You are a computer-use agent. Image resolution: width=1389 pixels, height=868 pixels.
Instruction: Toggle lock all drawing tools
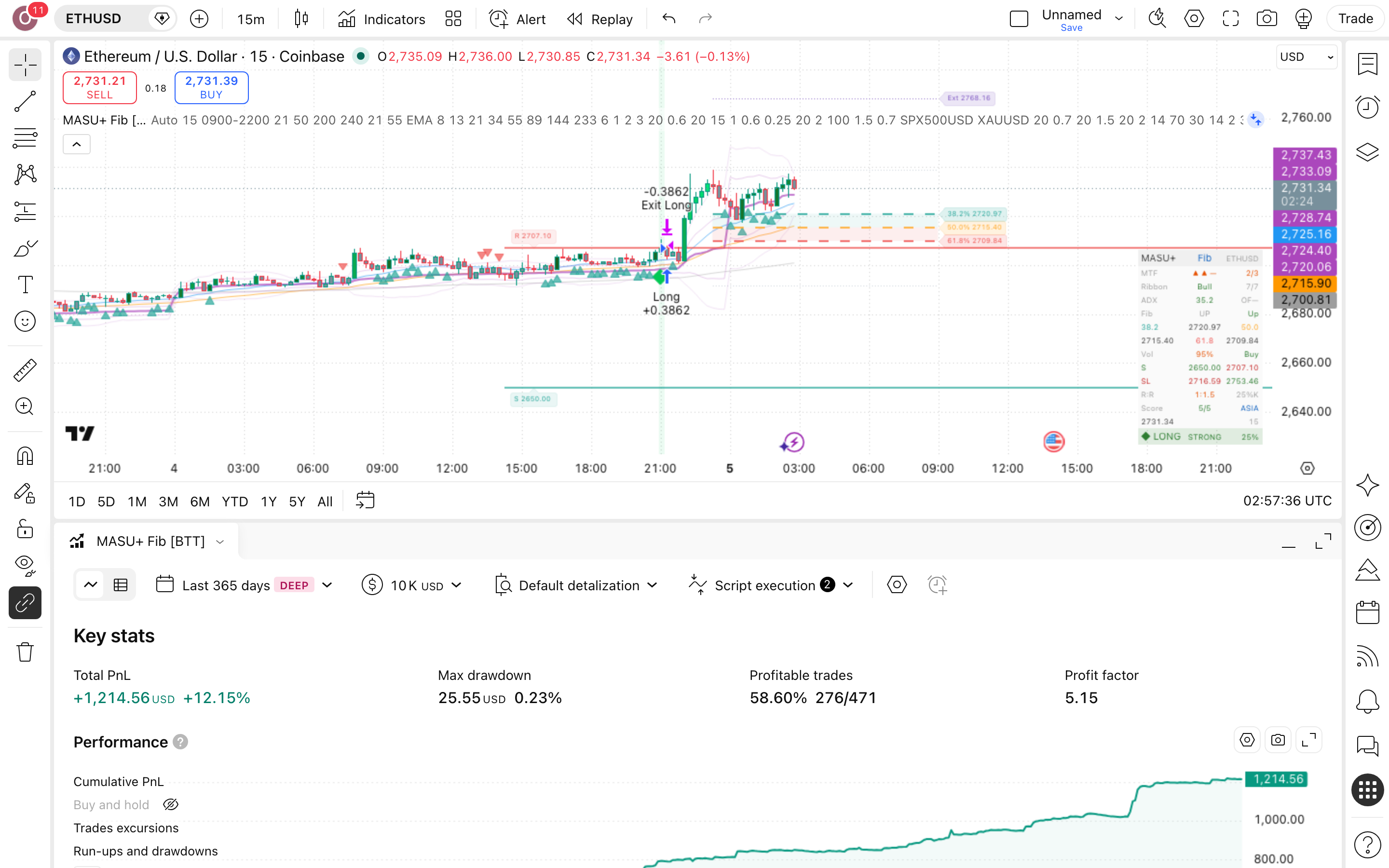tap(25, 529)
